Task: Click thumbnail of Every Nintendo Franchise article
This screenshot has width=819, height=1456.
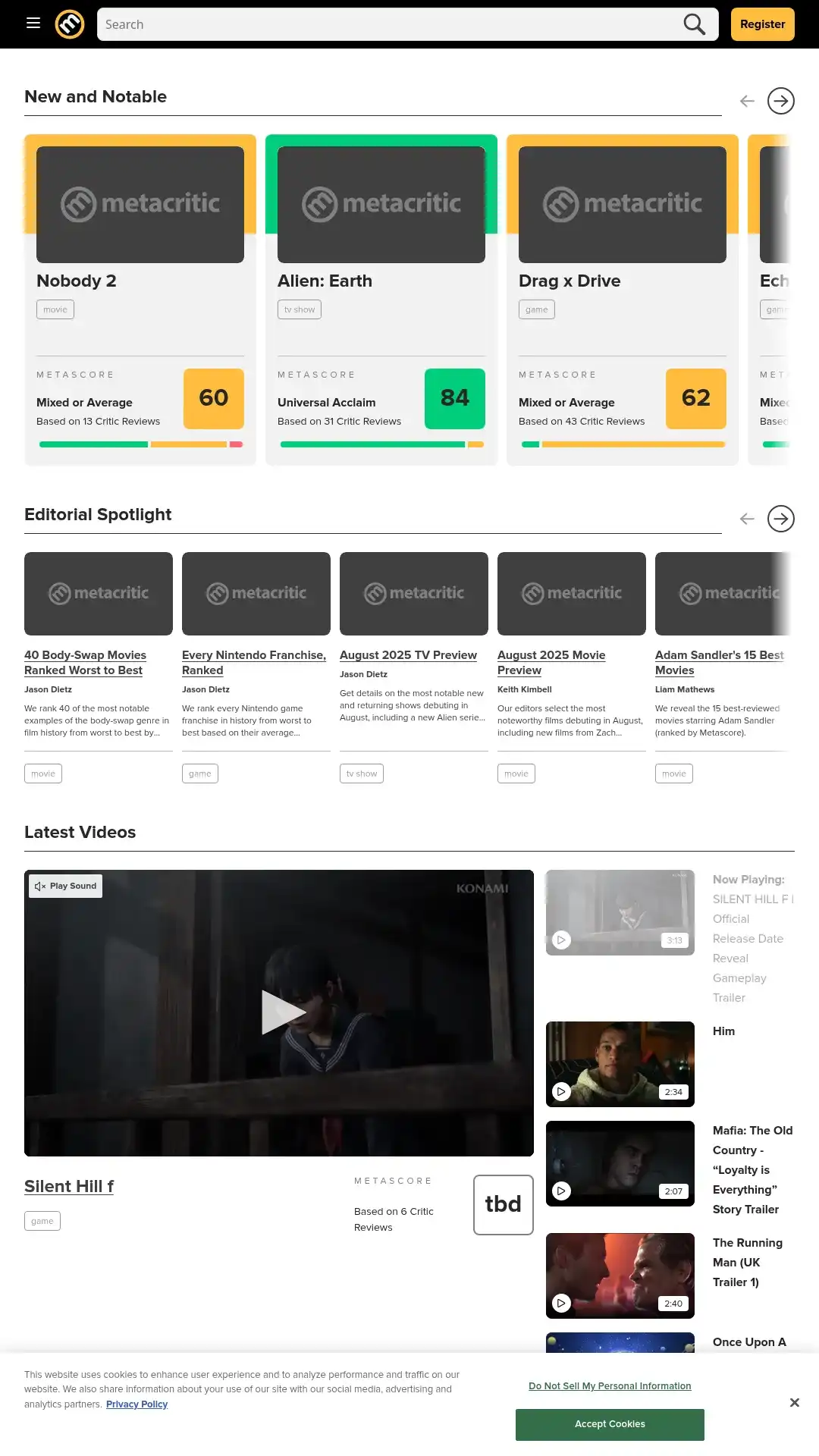Action: point(256,594)
